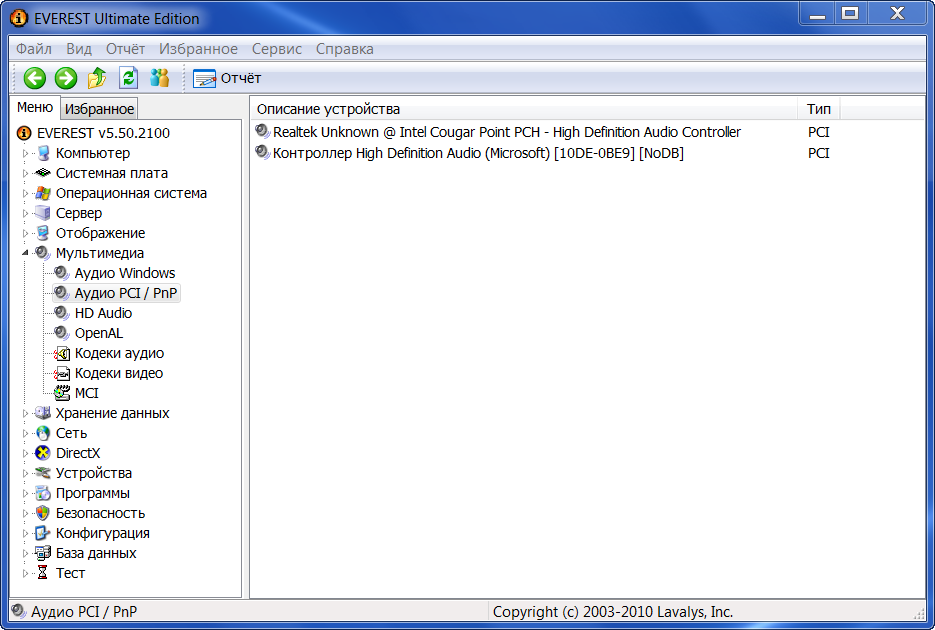This screenshot has width=935, height=630.
Task: Expand the Безопасность tree node
Action: click(25, 513)
